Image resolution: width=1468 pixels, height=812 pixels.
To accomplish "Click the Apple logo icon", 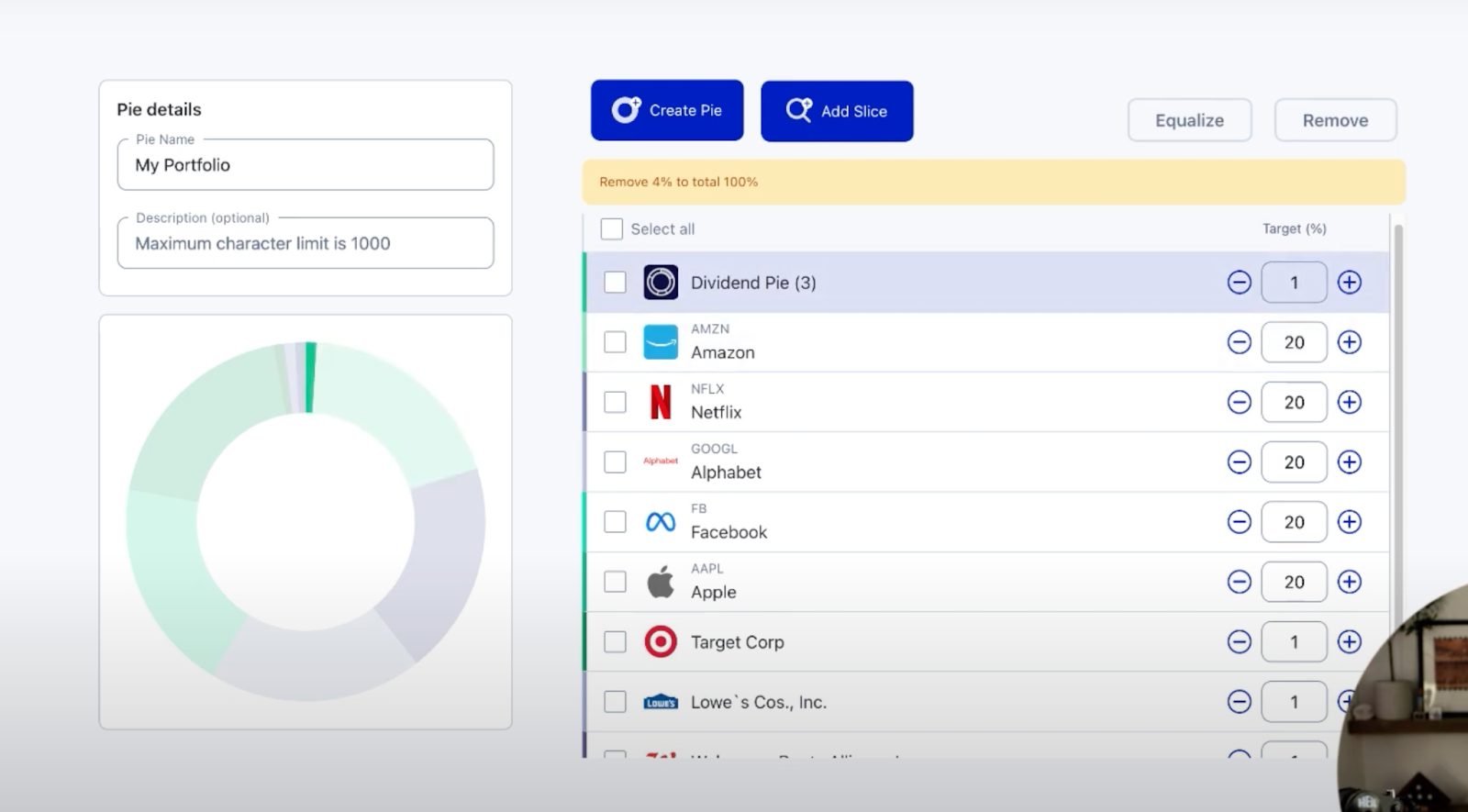I will [661, 582].
